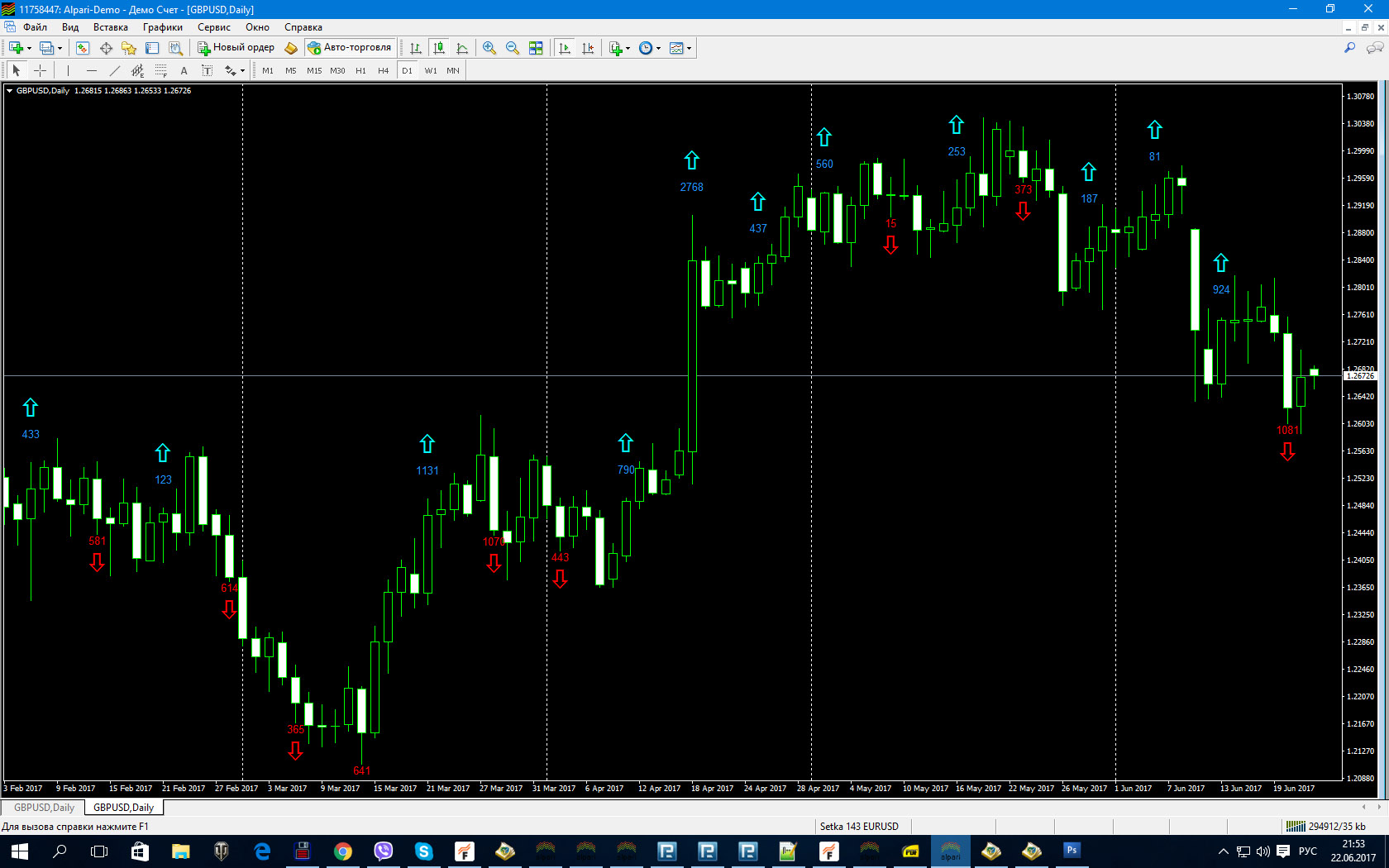This screenshot has width=1389, height=868.
Task: Select the trendline drawing tool
Action: (x=114, y=70)
